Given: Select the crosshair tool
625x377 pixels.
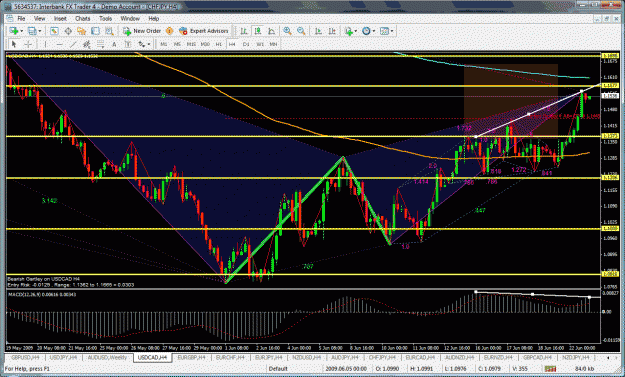Looking at the screenshot, I should [x=28, y=44].
